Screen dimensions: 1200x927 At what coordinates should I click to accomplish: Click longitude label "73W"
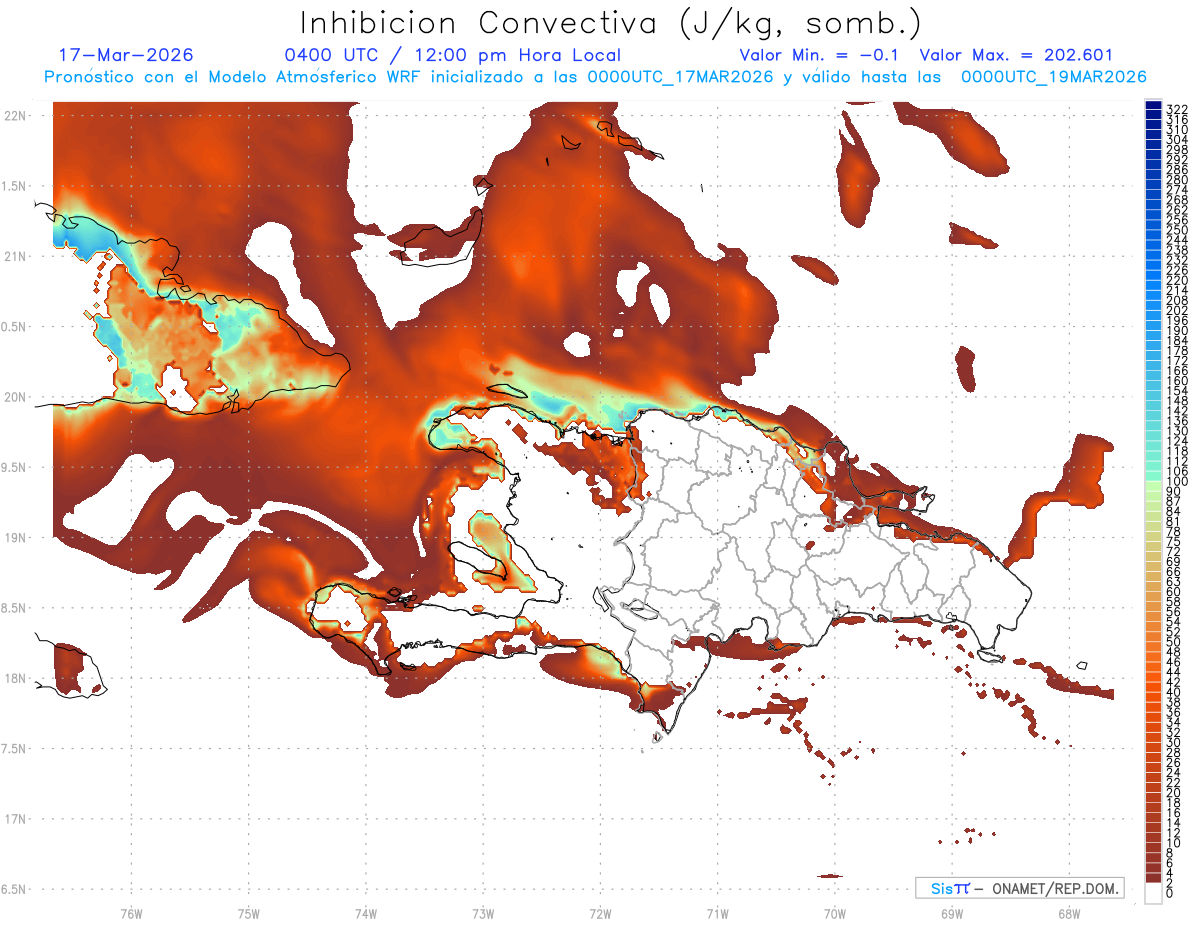483,913
